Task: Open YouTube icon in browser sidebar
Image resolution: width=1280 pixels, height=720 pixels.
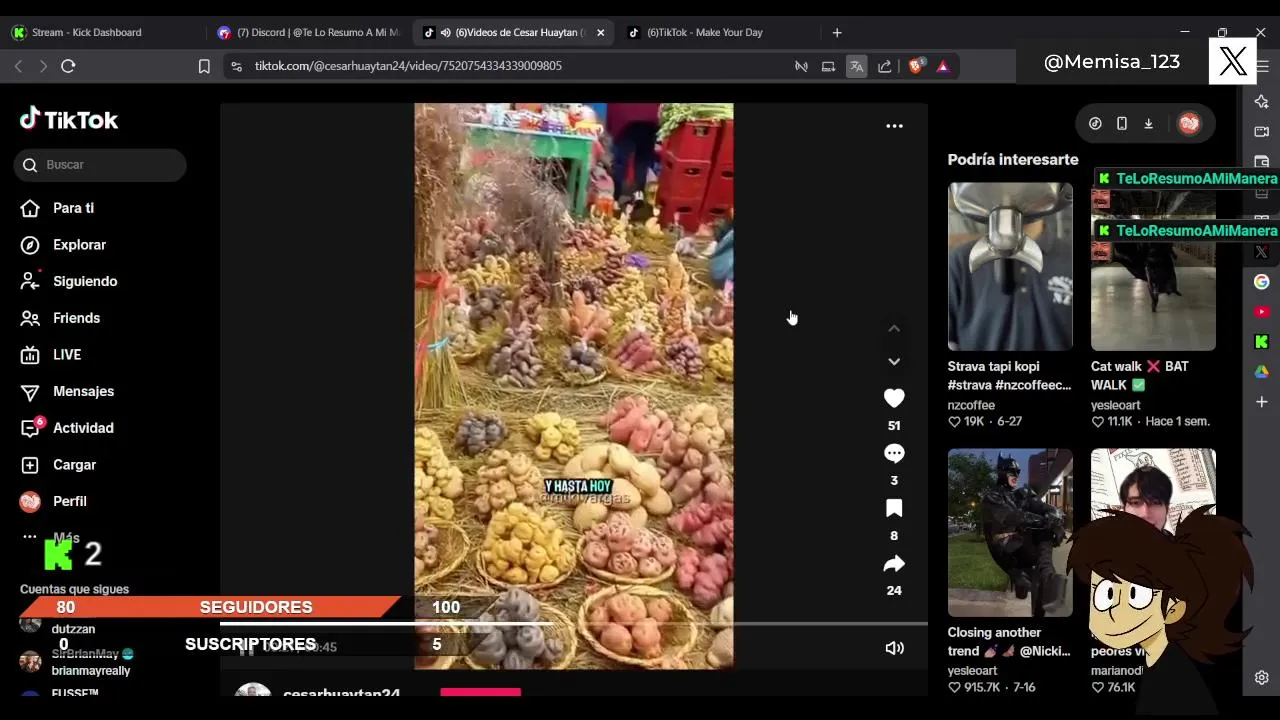Action: coord(1261,312)
